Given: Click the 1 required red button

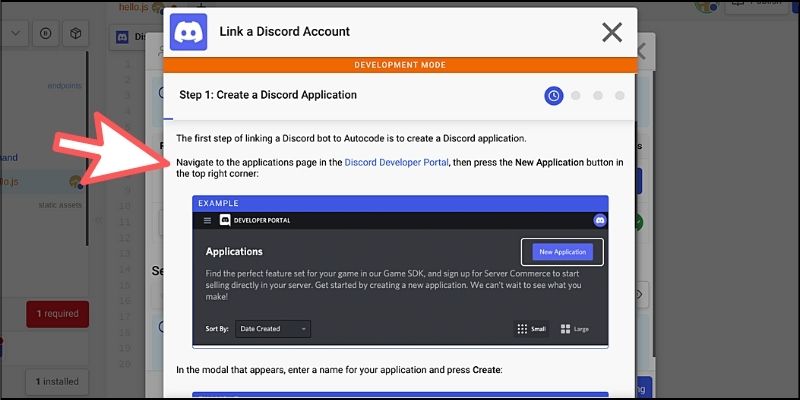Looking at the screenshot, I should (x=58, y=314).
